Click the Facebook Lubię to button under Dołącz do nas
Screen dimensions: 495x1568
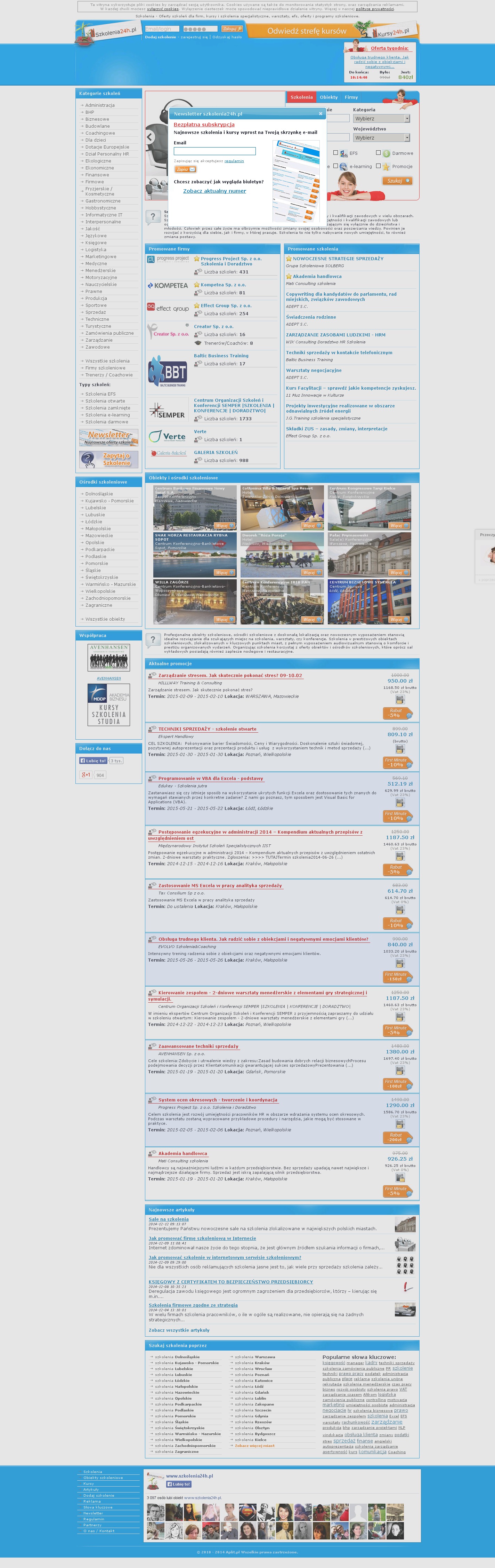coord(93,760)
